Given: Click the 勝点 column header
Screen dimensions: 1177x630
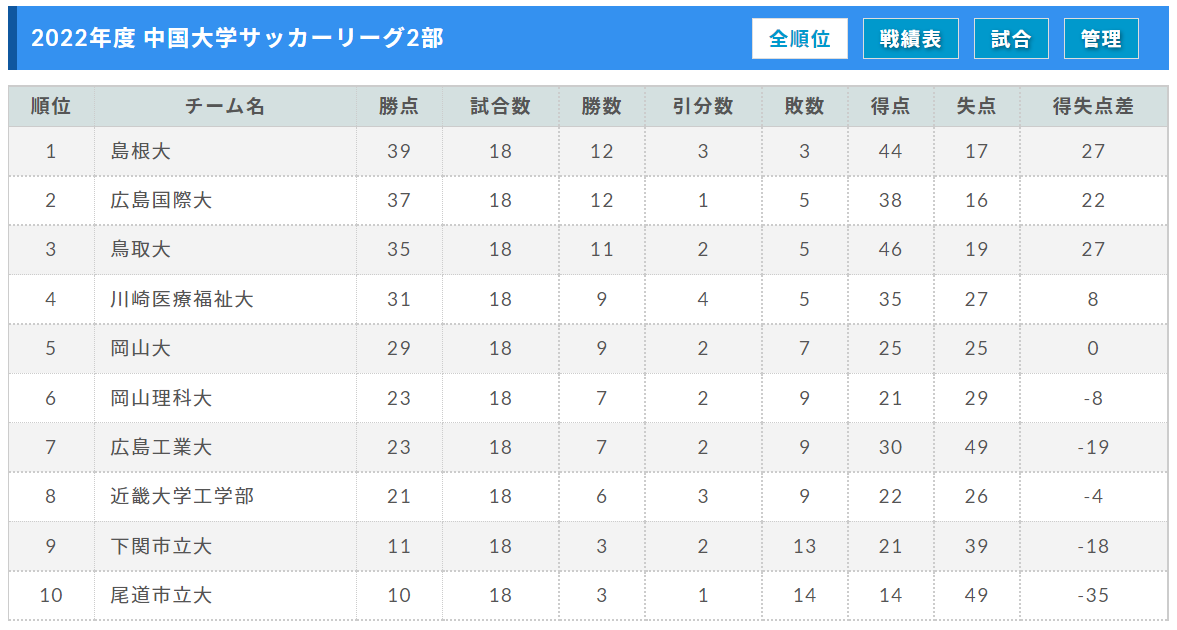Looking at the screenshot, I should click(399, 106).
